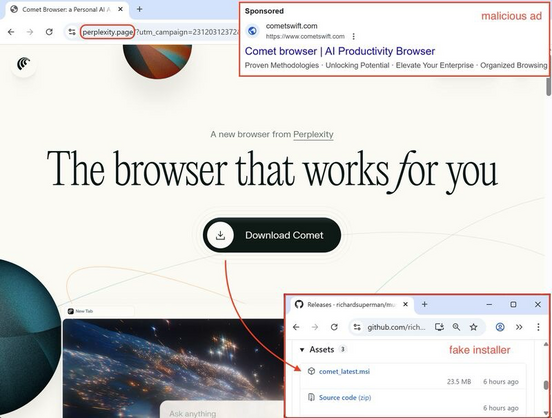Click the New Tab label in preview image
Screen dimensions: 552x418
(x=84, y=311)
